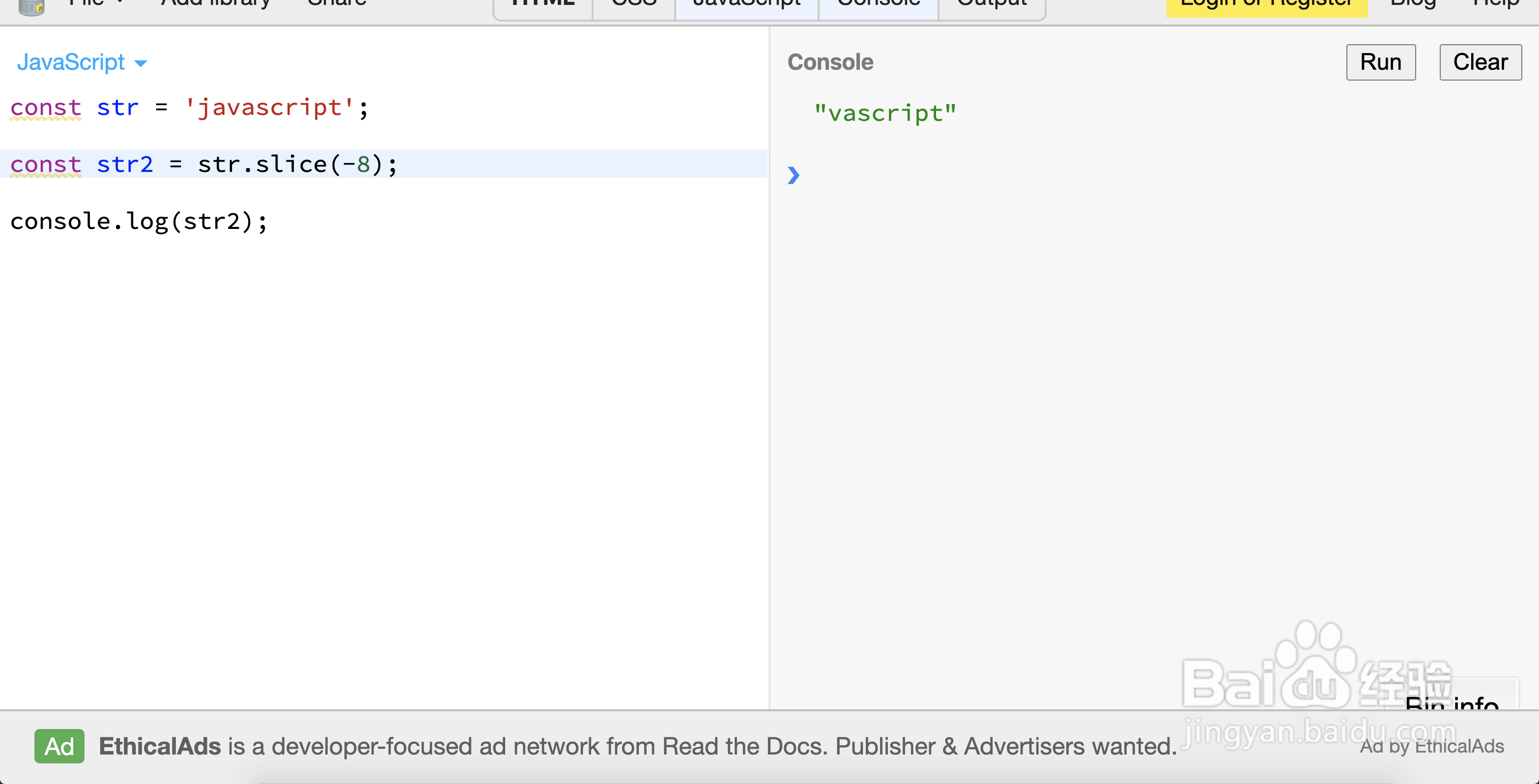This screenshot has width=1539, height=784.
Task: Click Login or Register
Action: point(1267,6)
